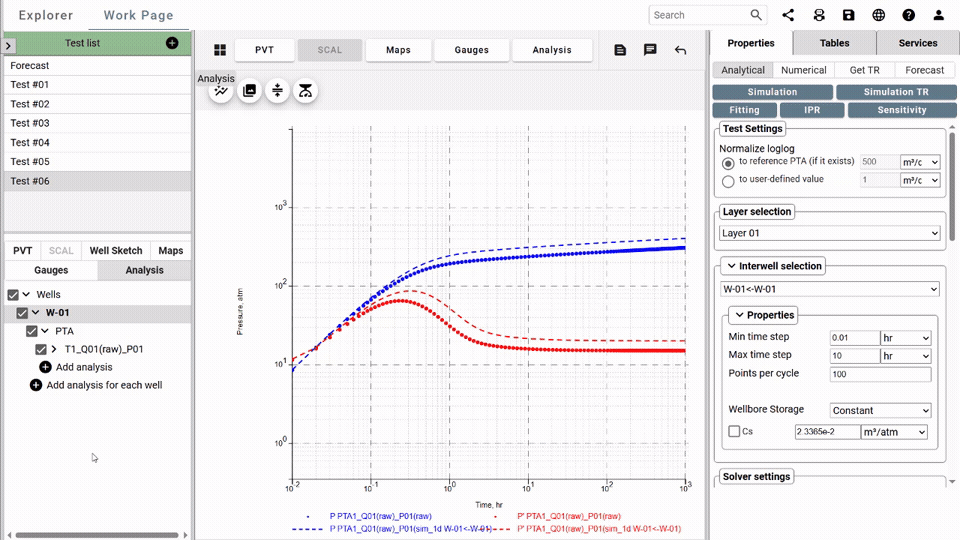Add a new test with plus icon
This screenshot has height=540, width=960.
(172, 43)
